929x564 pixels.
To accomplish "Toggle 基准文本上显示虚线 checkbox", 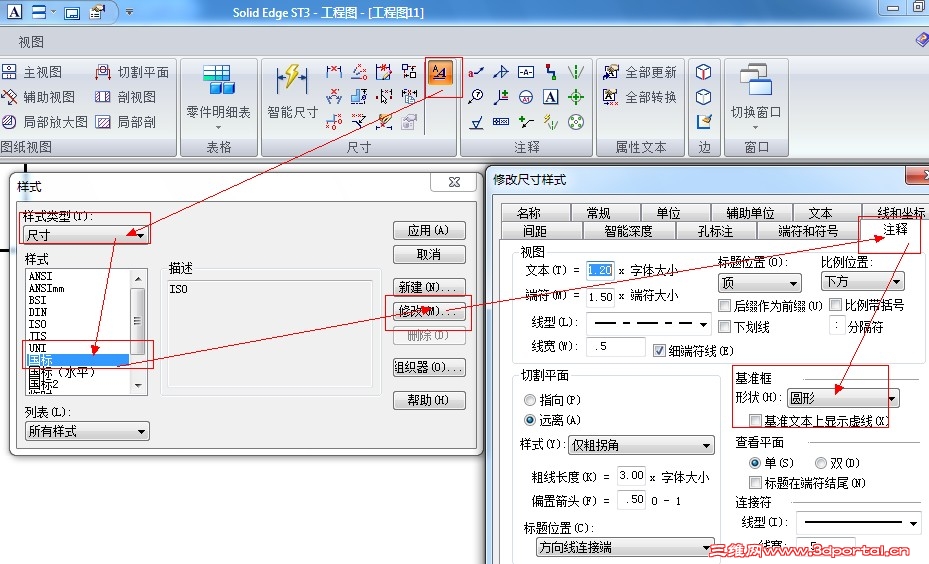I will click(x=755, y=421).
